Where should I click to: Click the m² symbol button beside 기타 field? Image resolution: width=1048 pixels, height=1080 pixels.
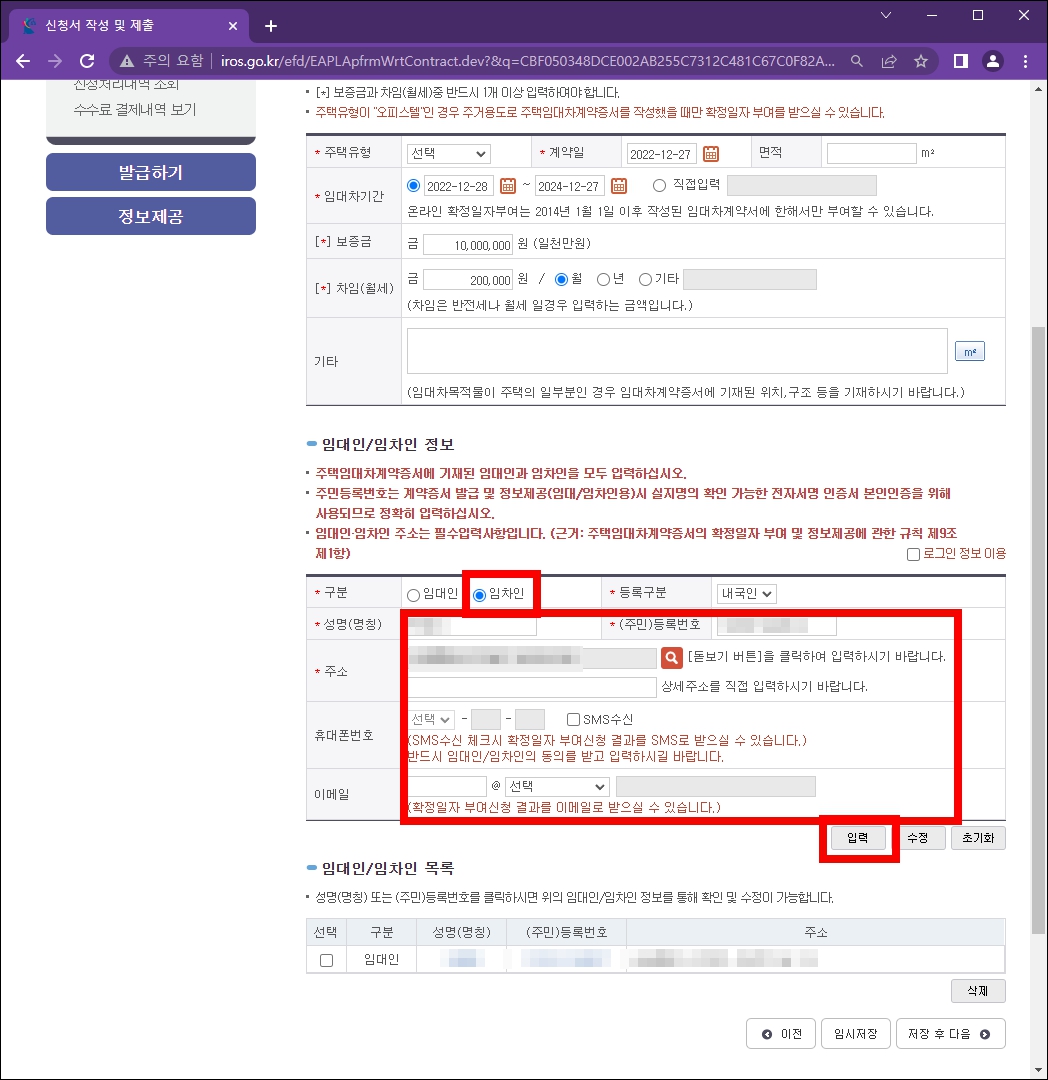pos(969,350)
